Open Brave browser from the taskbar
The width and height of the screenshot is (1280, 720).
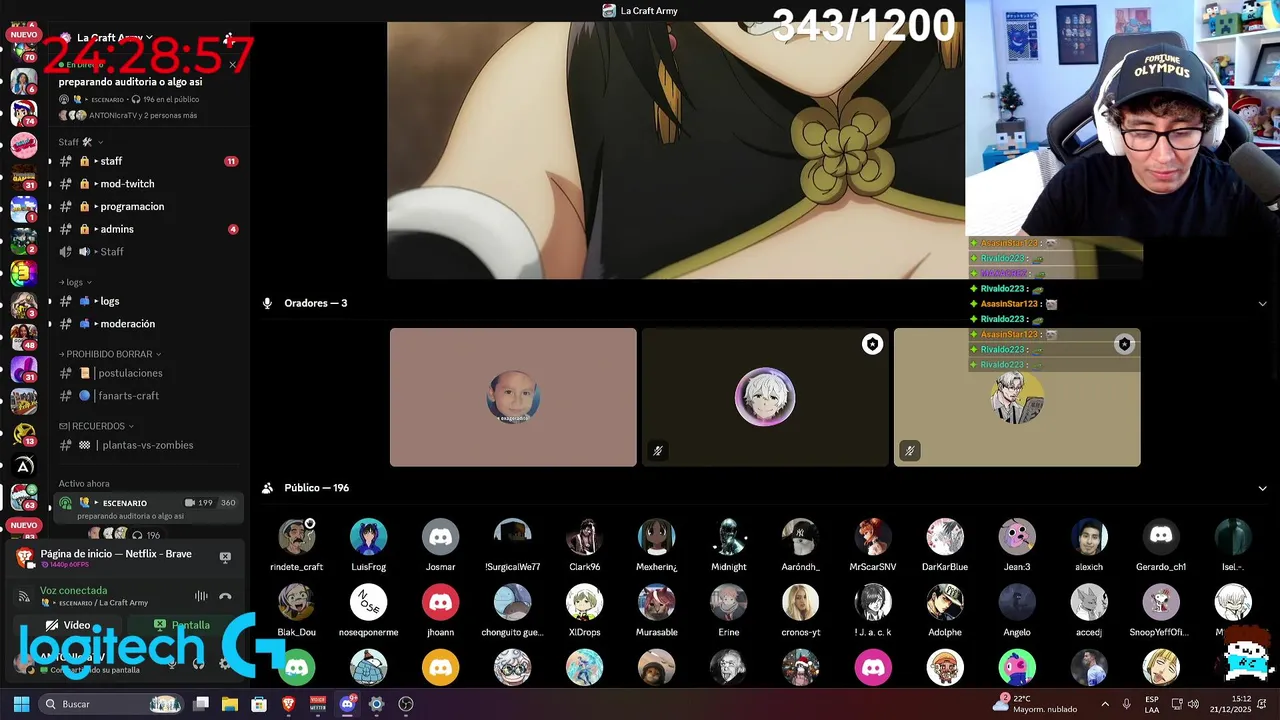click(x=288, y=704)
